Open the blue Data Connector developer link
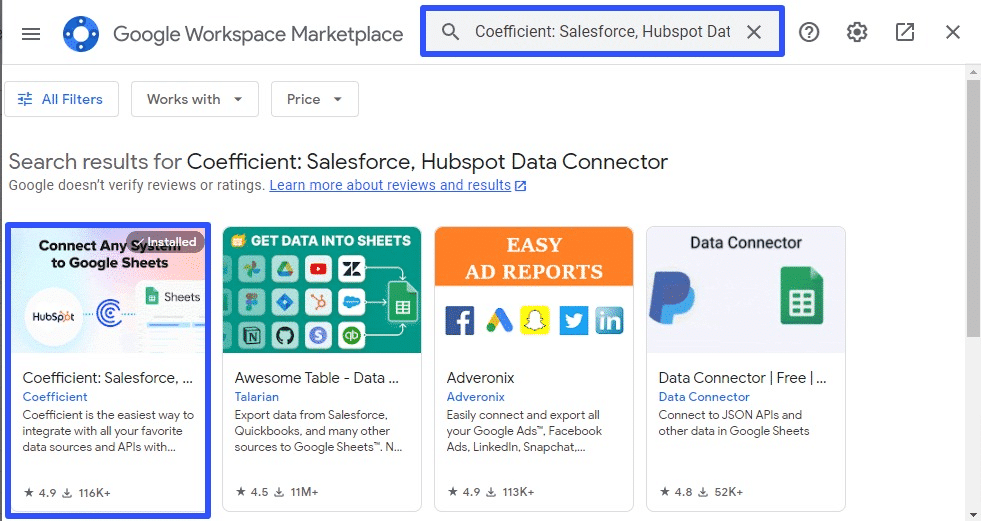 tap(704, 397)
